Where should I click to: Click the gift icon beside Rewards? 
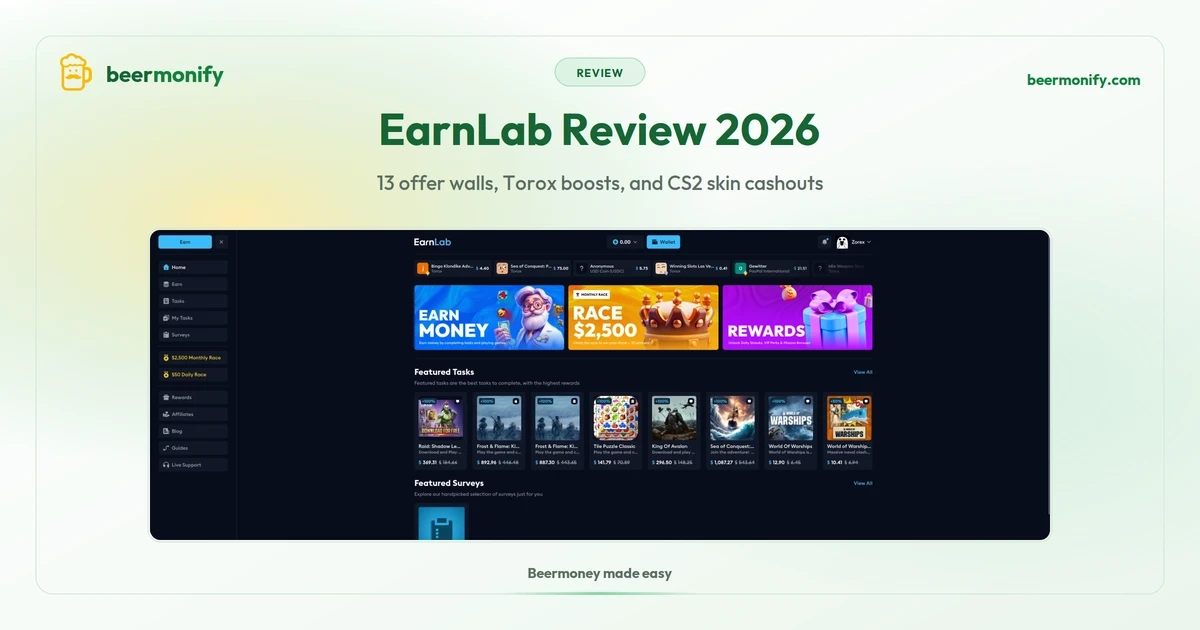pyautogui.click(x=166, y=397)
